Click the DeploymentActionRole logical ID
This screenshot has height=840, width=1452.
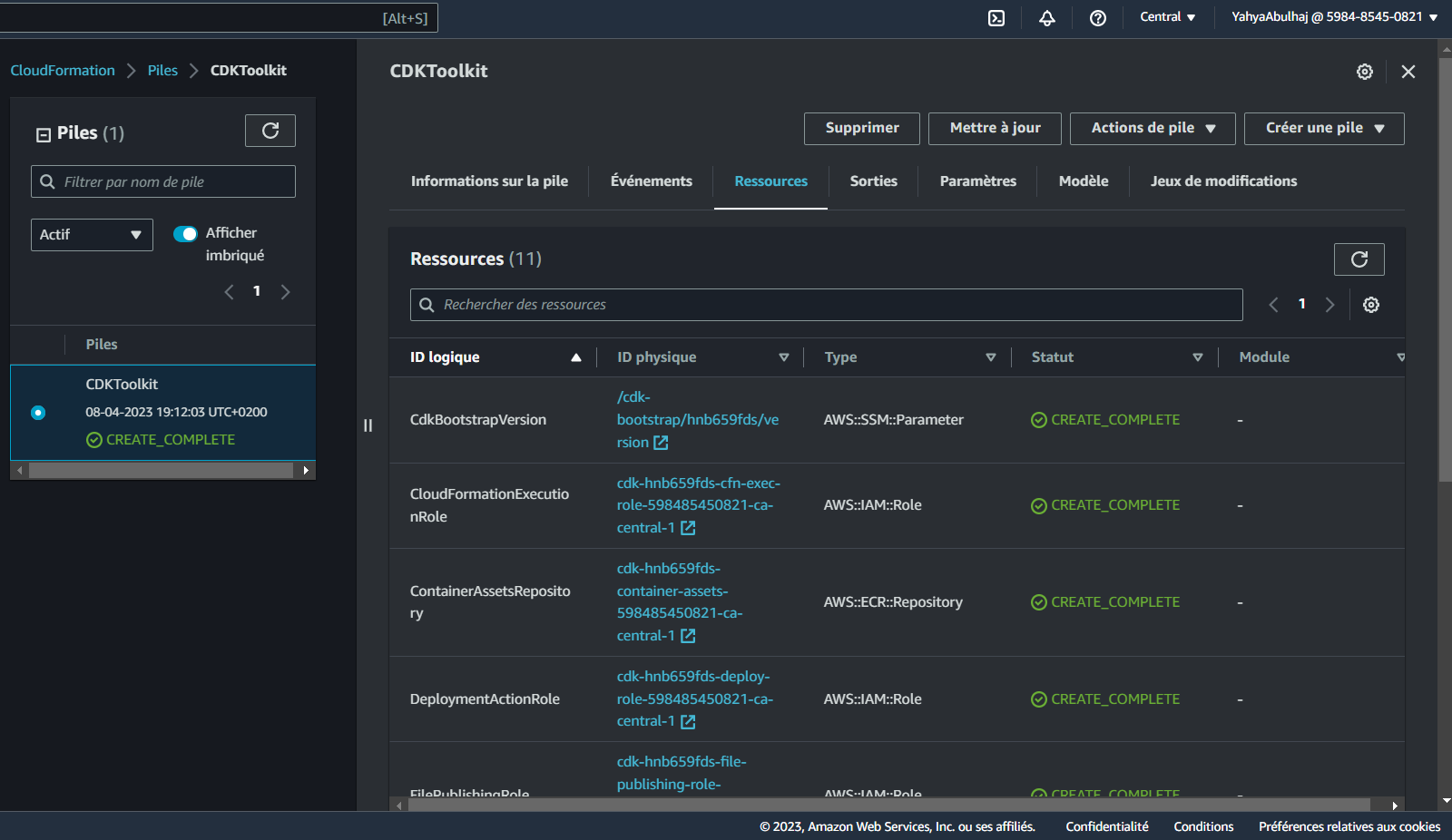[485, 699]
